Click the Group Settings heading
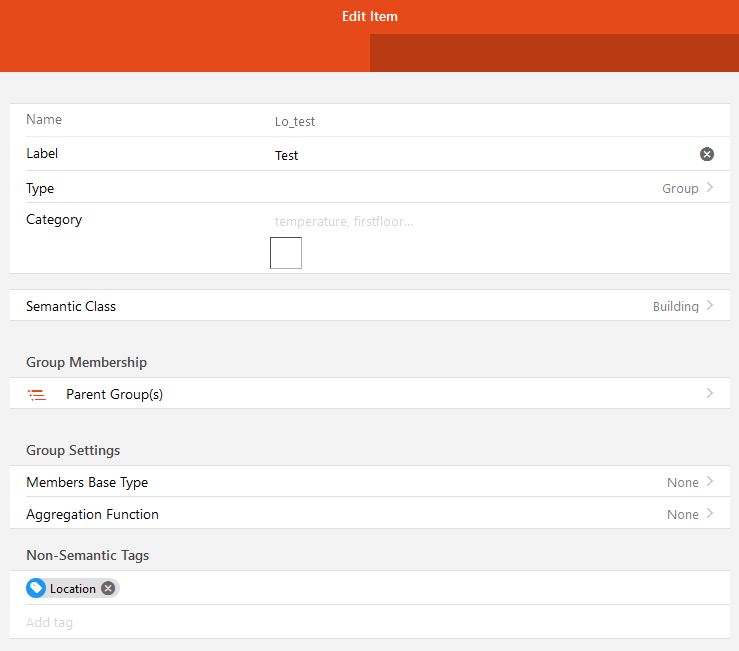 point(73,450)
